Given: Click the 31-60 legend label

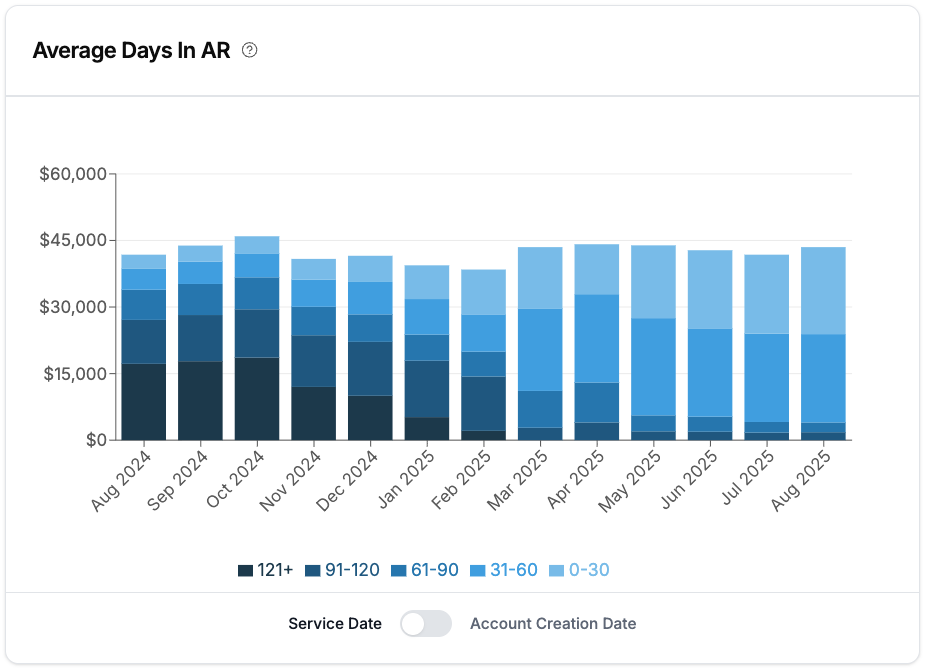Looking at the screenshot, I should [513, 571].
